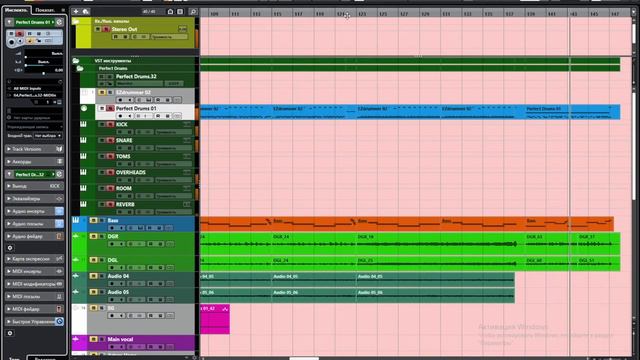
Task: Open the Track Versions section icon
Action: click(x=59, y=149)
